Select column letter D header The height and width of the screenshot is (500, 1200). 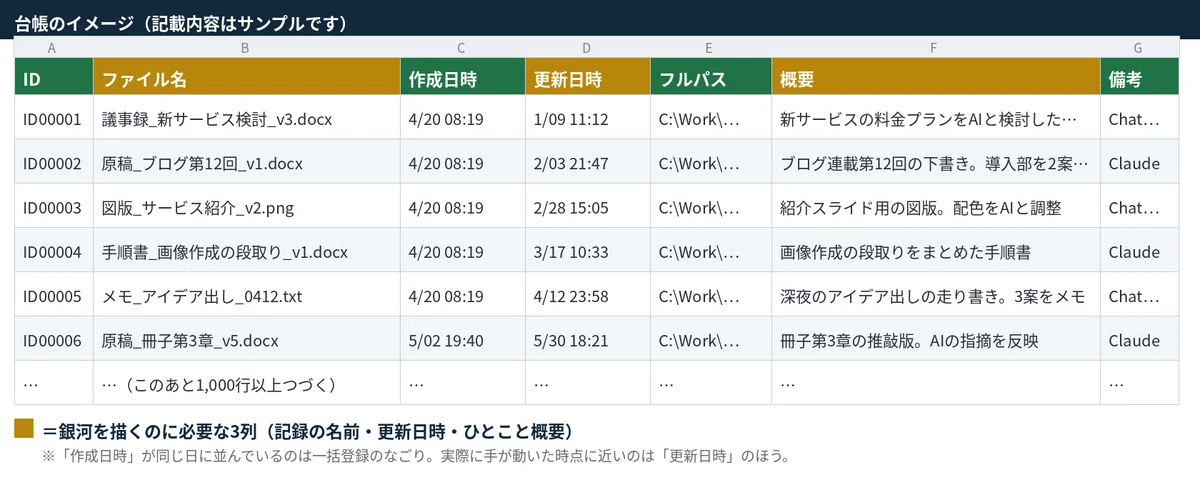[586, 48]
